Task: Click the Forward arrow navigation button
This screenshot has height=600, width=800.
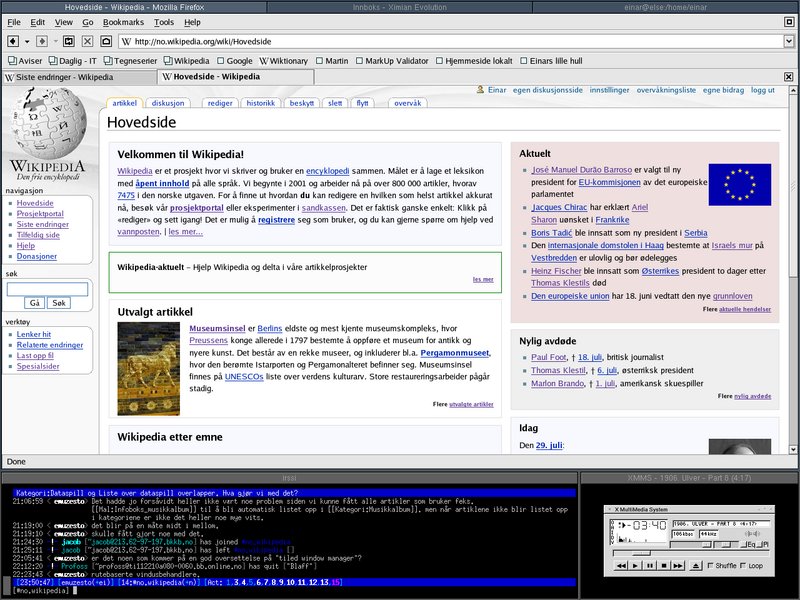Action: (42, 41)
